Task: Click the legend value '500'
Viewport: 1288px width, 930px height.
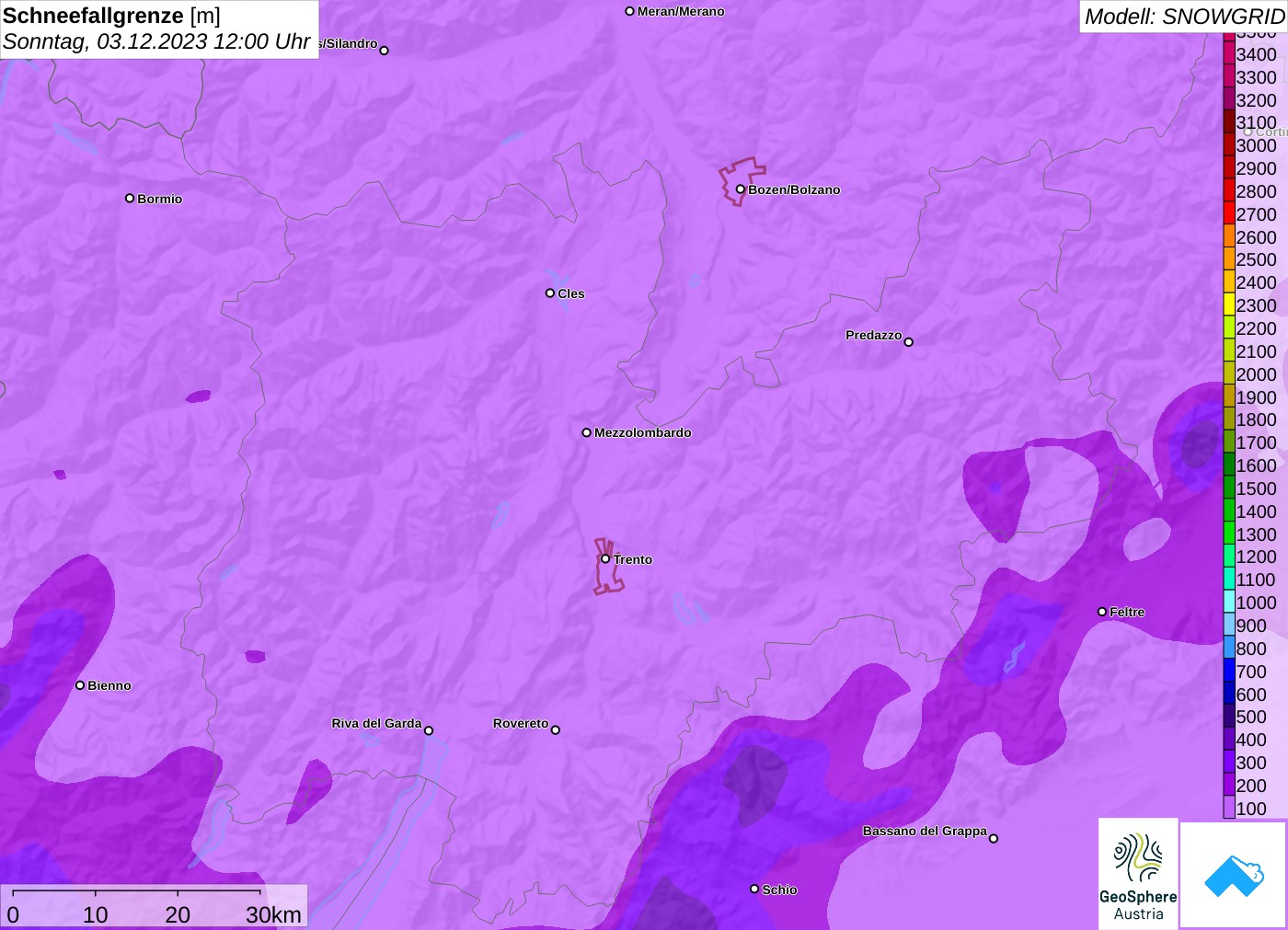Action: [x=1251, y=717]
